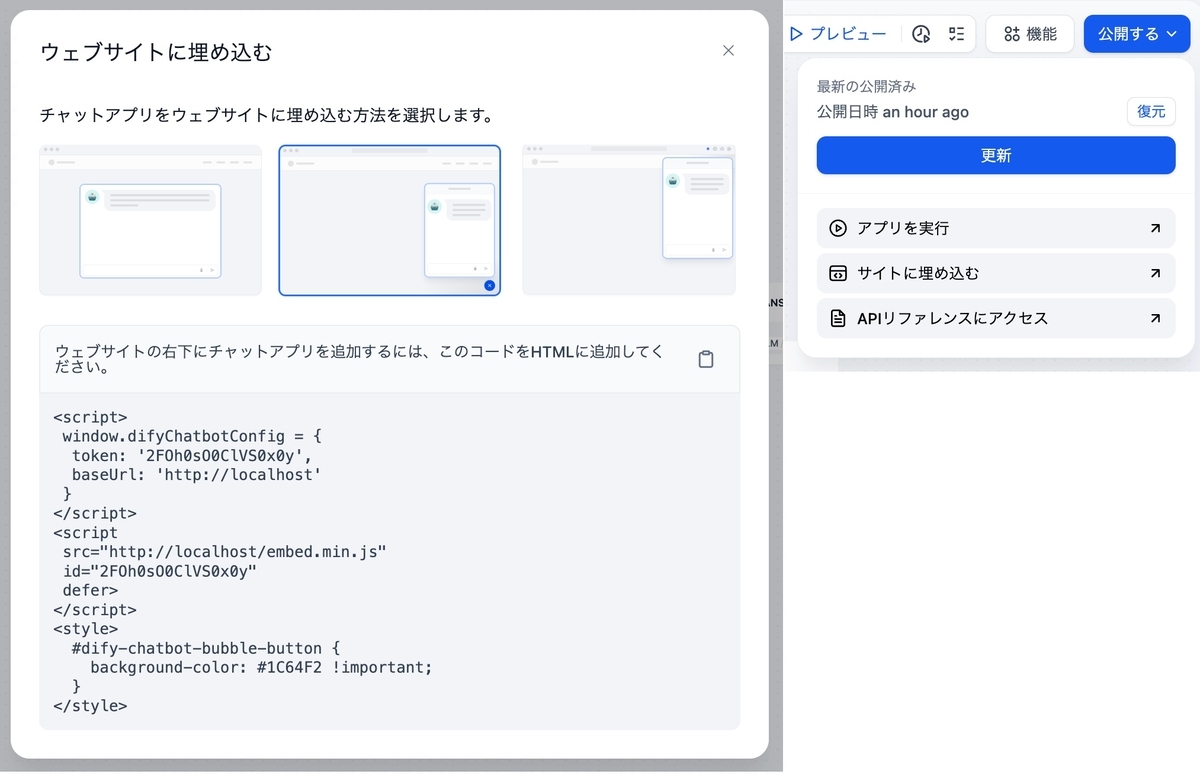
Task: Open the version history clock icon
Action: pos(922,34)
